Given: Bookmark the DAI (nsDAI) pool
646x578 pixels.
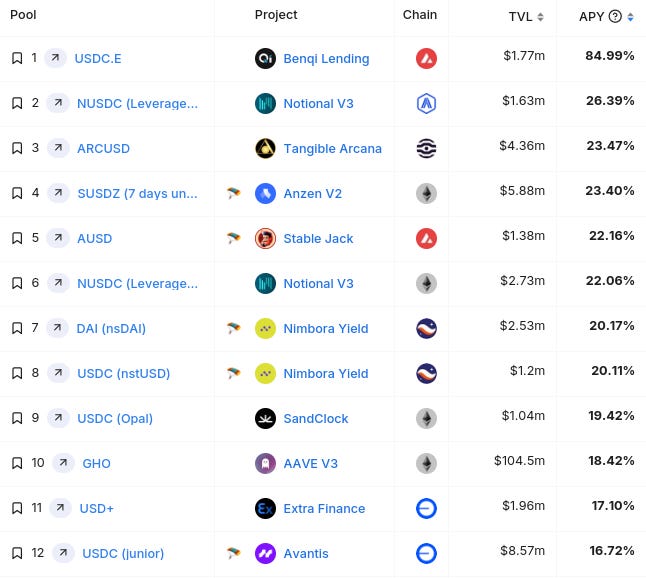Looking at the screenshot, I should point(17,328).
